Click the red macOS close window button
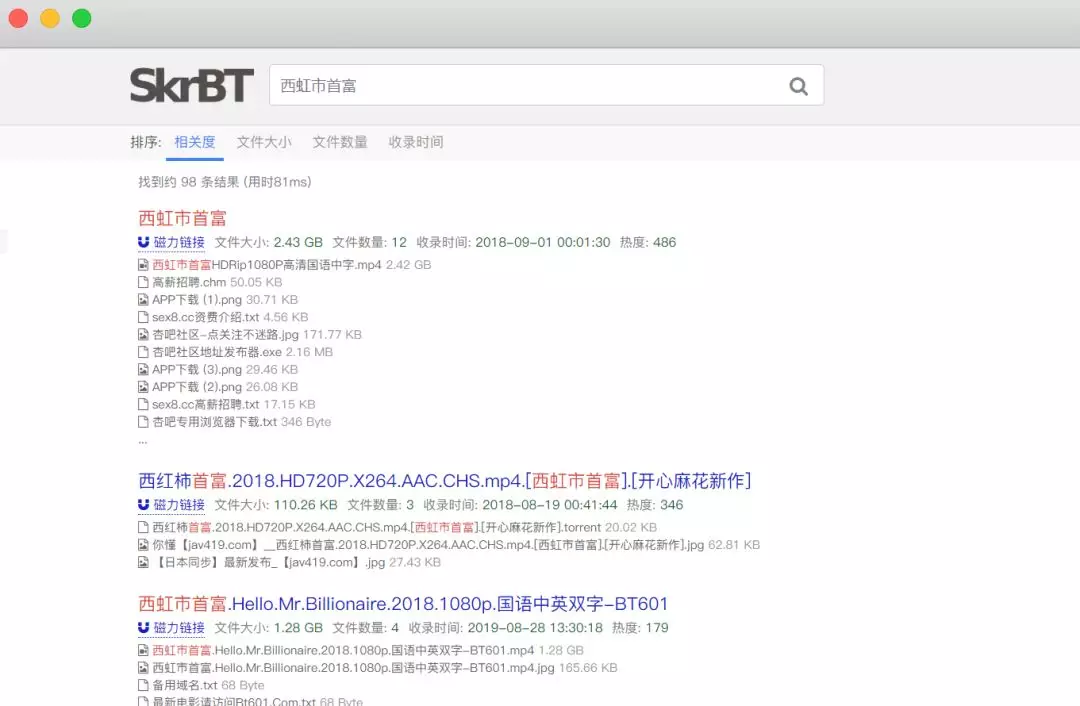 click(x=19, y=19)
